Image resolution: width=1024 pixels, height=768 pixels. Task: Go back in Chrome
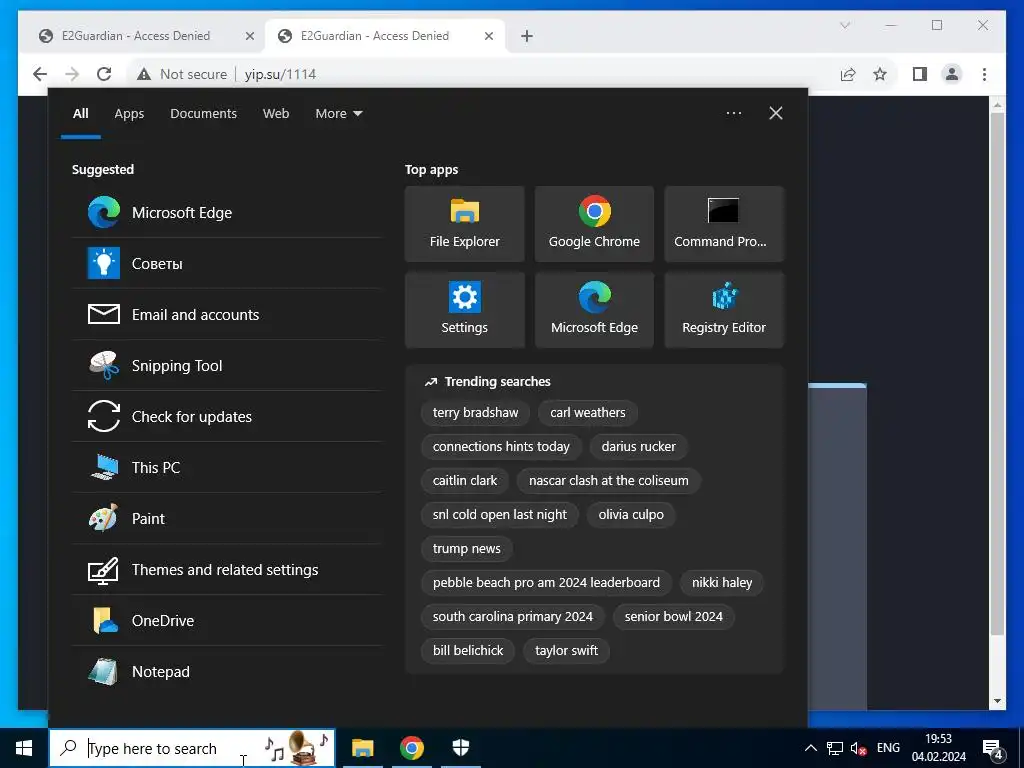click(40, 74)
